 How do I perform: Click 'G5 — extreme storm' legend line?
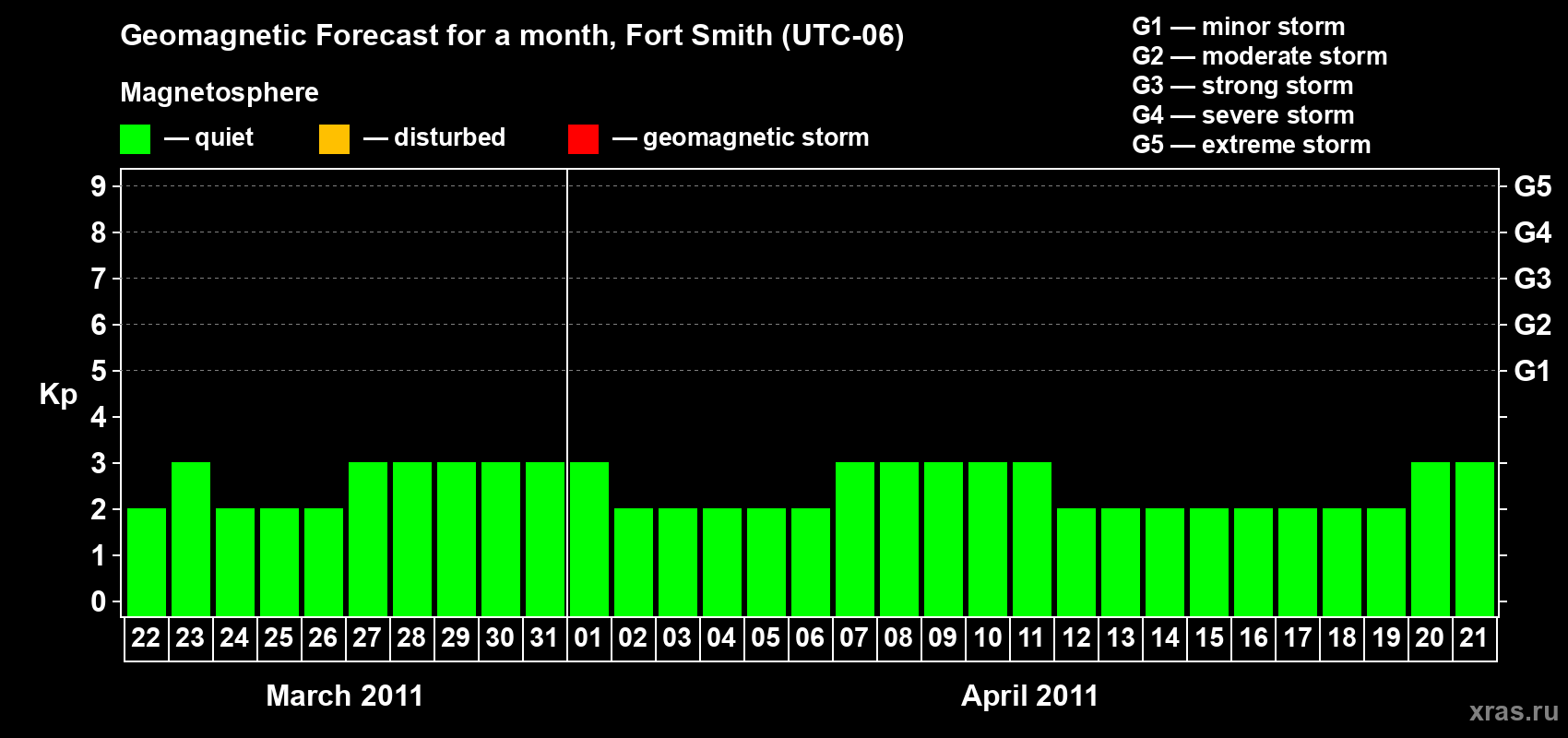[1252, 145]
